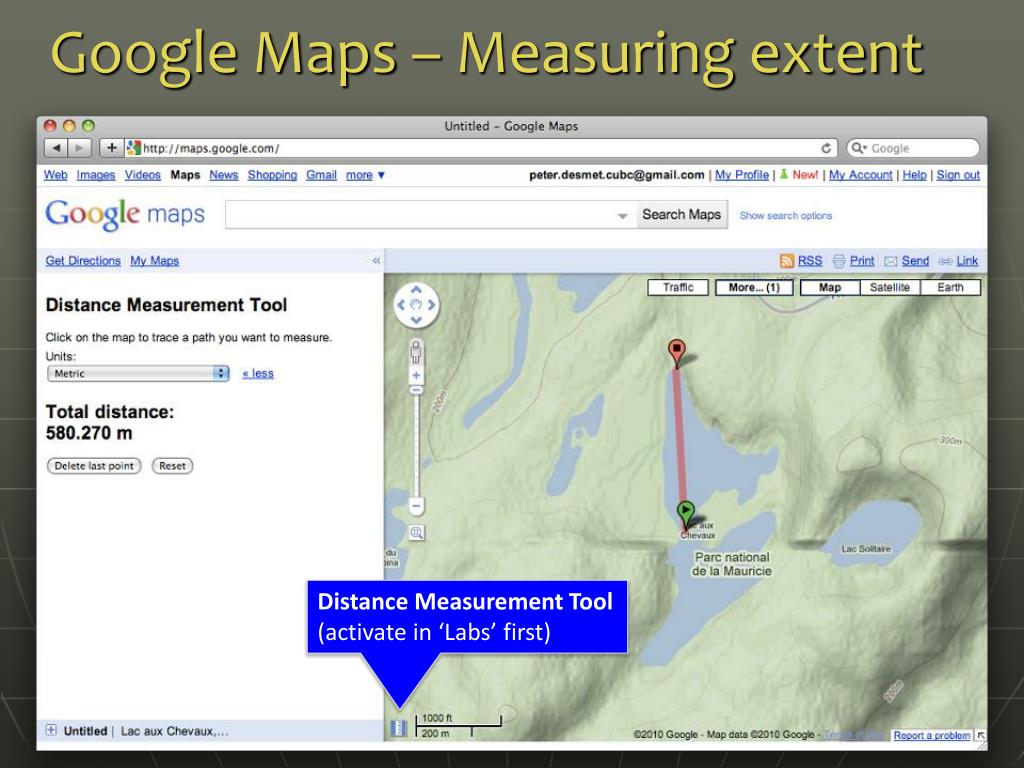The image size is (1024, 768).
Task: Click the magnifier icon in the Google search box
Action: pyautogui.click(x=858, y=148)
